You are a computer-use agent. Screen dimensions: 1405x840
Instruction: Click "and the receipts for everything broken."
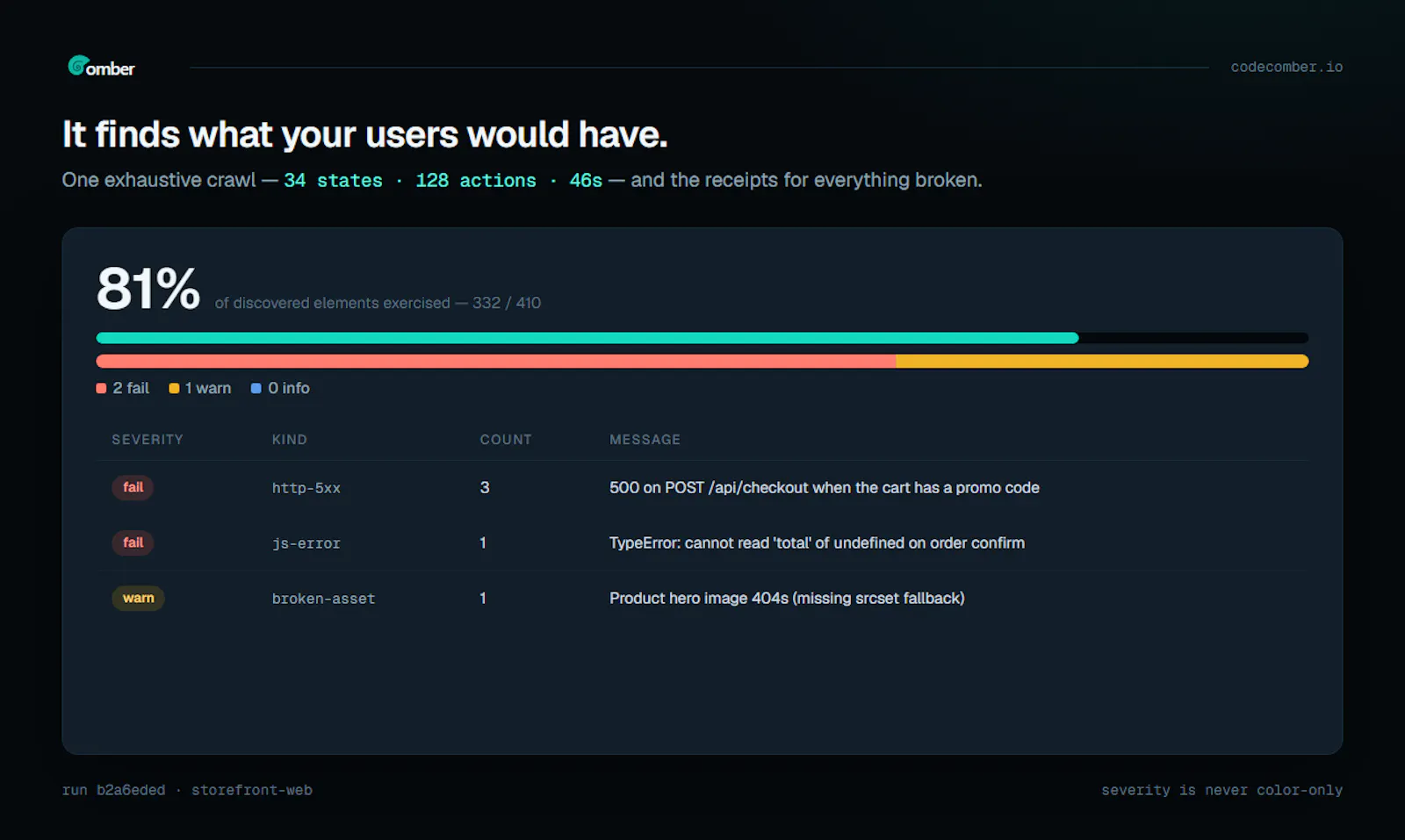coord(806,180)
